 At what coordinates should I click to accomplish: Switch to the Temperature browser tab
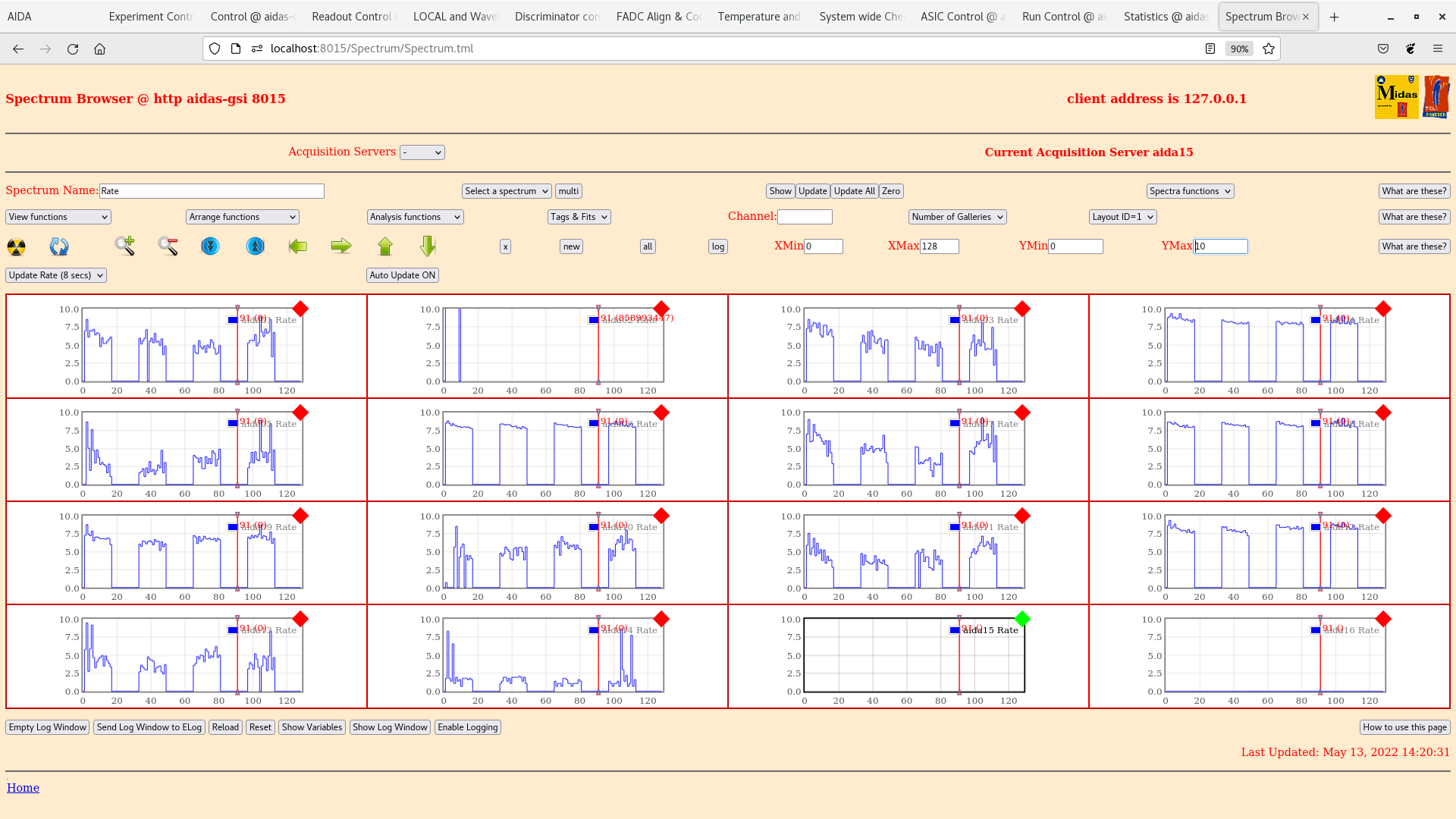(758, 17)
